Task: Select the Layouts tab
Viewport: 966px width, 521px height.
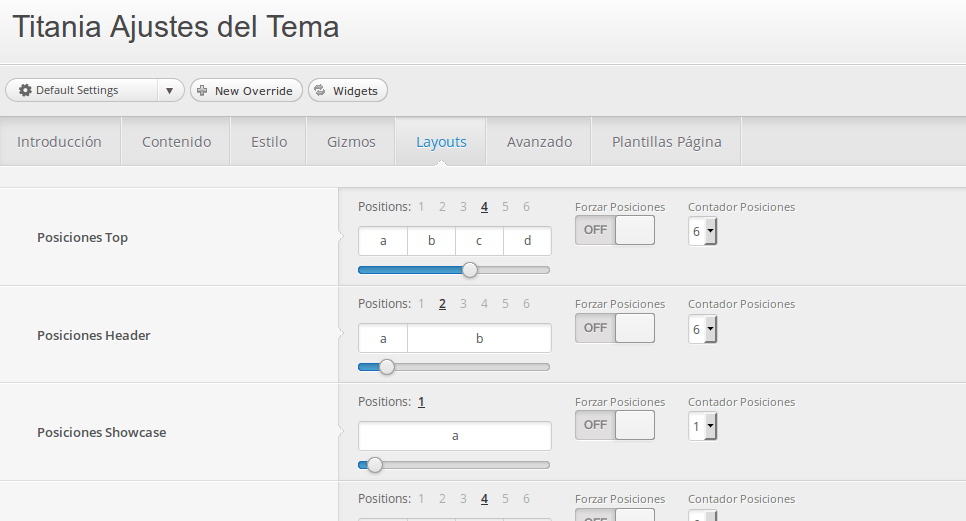Action: pos(441,142)
